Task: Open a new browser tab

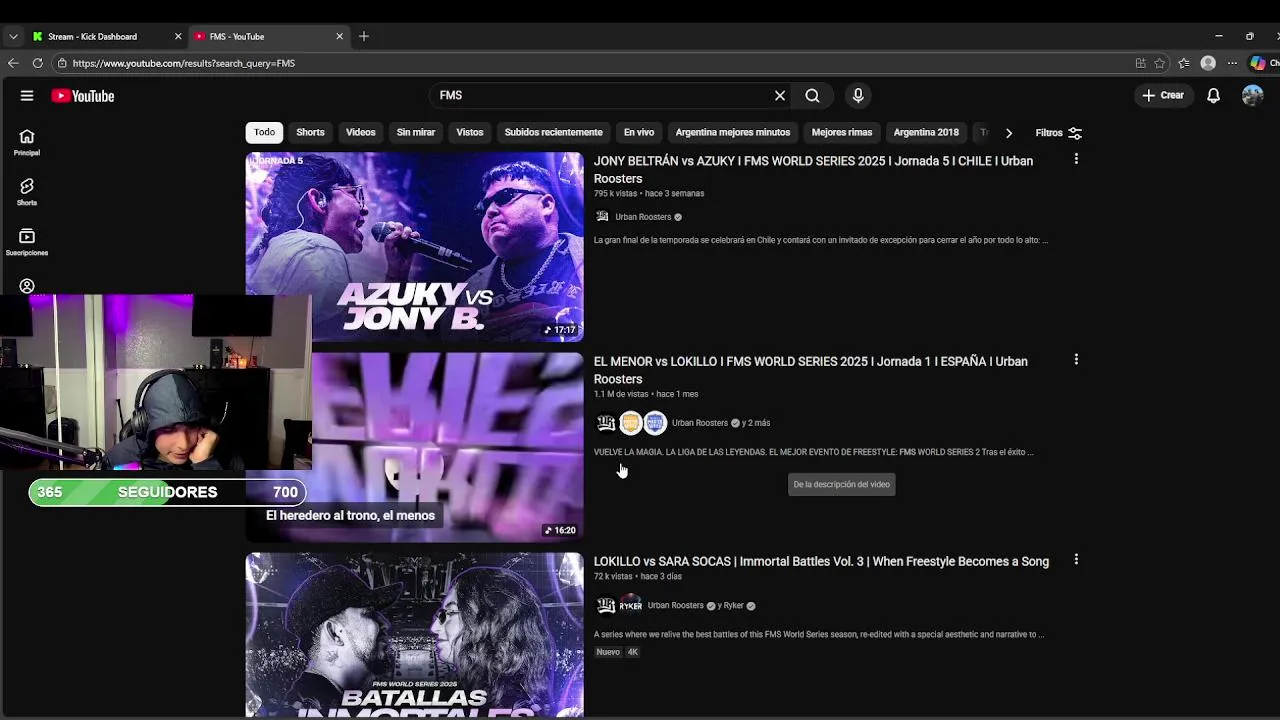Action: [364, 36]
